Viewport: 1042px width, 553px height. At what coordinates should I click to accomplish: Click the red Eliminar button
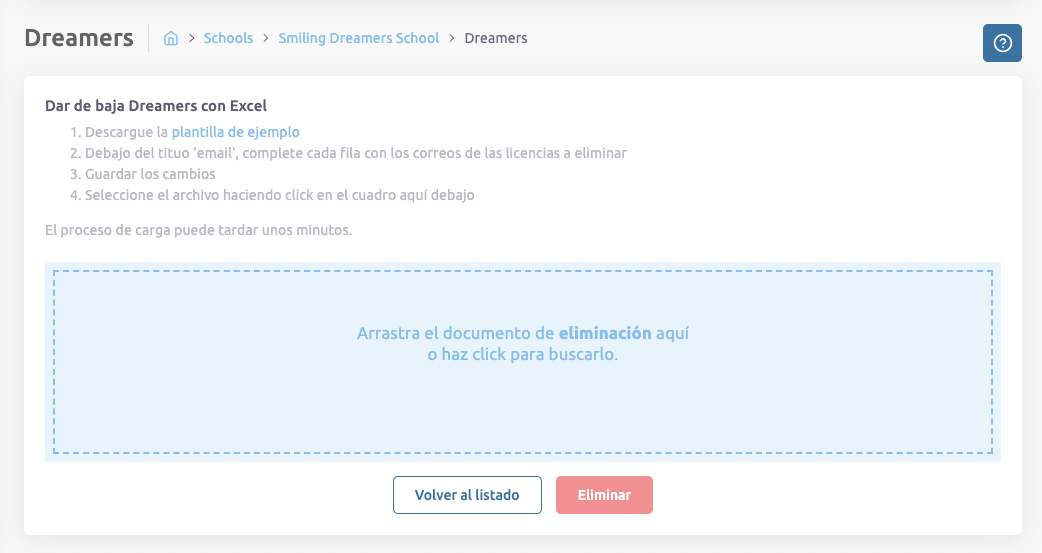(604, 495)
